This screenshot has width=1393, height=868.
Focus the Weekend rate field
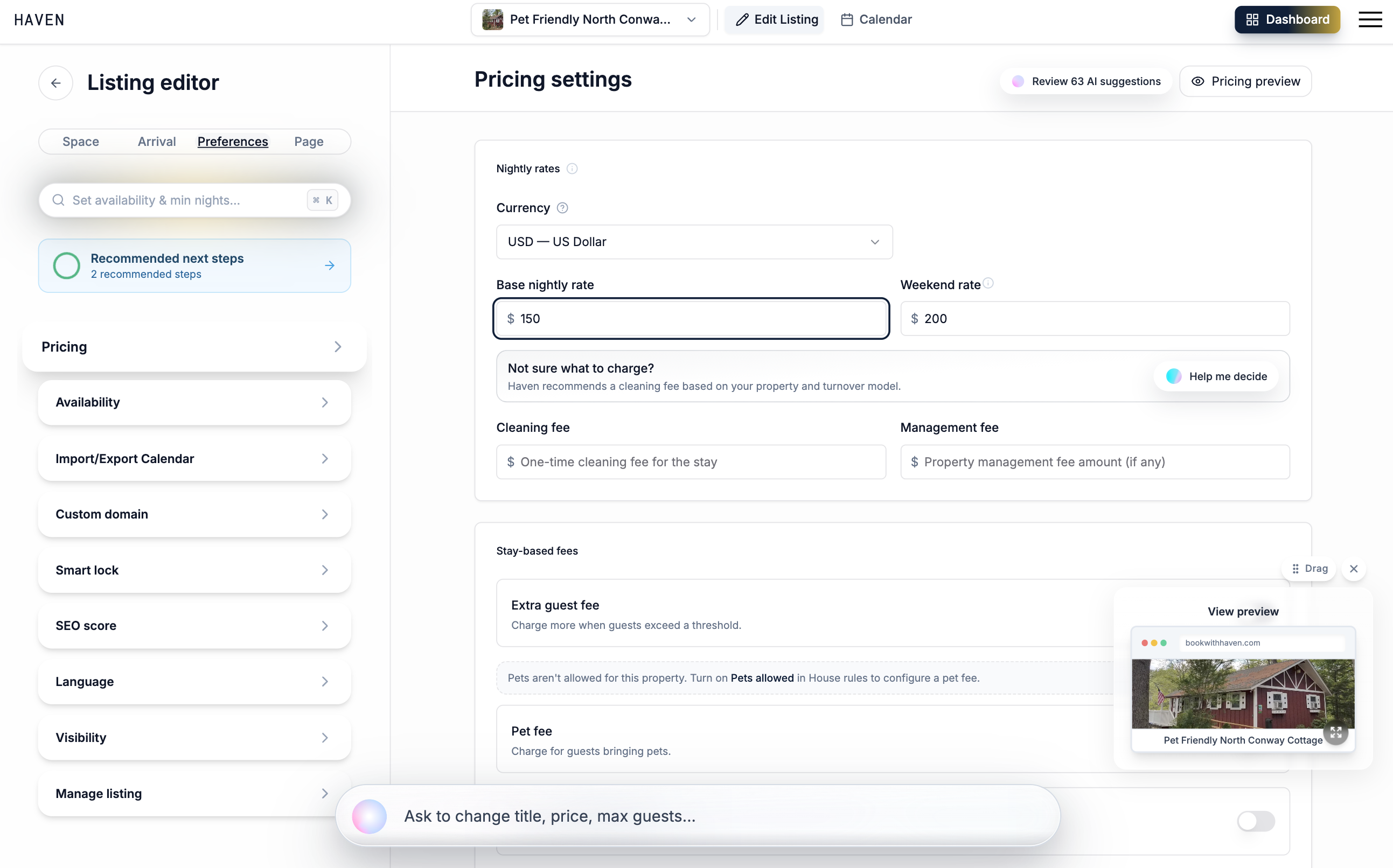tap(1095, 319)
